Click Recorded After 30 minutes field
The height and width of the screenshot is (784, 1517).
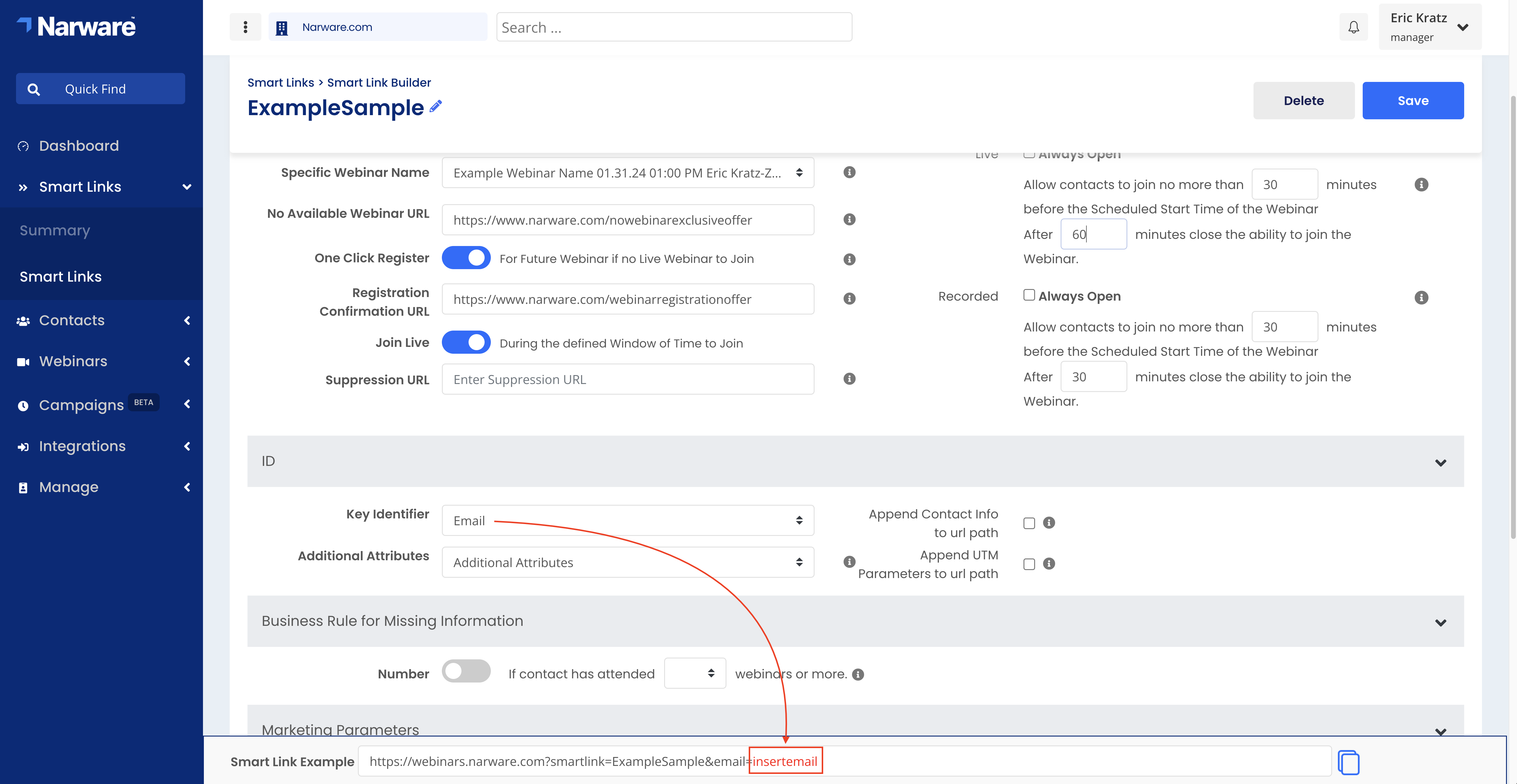pyautogui.click(x=1094, y=377)
